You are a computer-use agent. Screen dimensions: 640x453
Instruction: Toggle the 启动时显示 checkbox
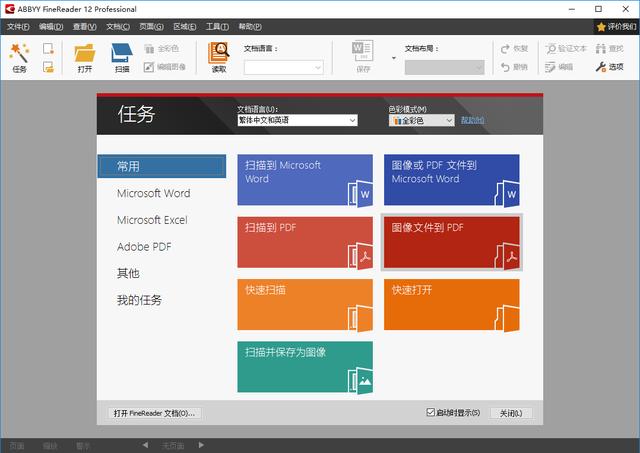(430, 412)
